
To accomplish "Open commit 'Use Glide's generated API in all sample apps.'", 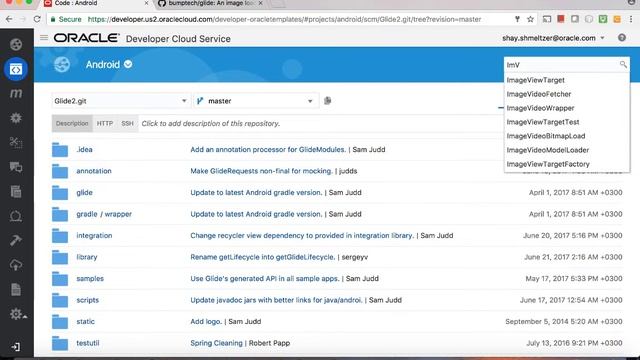I will tap(264, 279).
